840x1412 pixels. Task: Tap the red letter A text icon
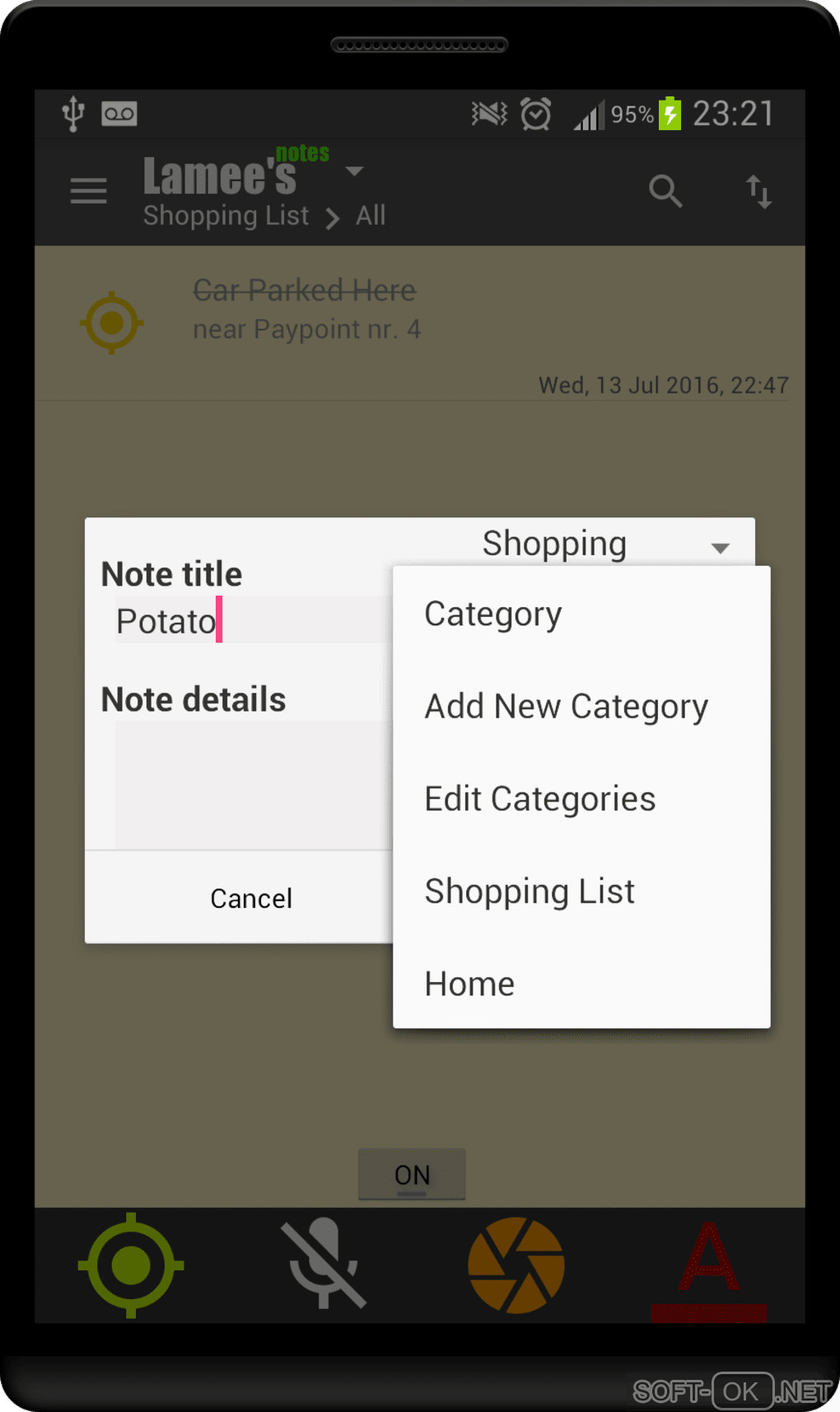pos(709,1269)
